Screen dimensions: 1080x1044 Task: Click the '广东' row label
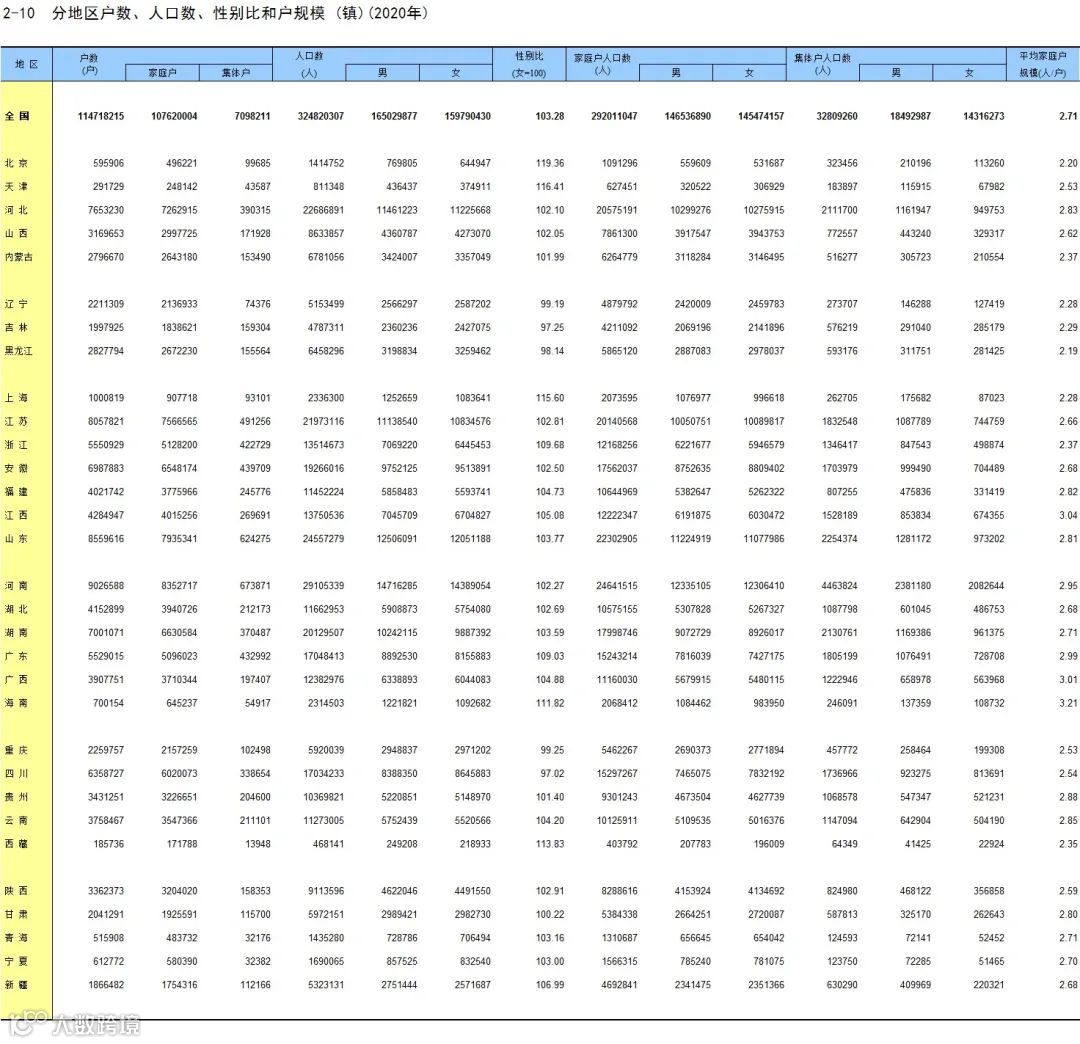(17, 656)
